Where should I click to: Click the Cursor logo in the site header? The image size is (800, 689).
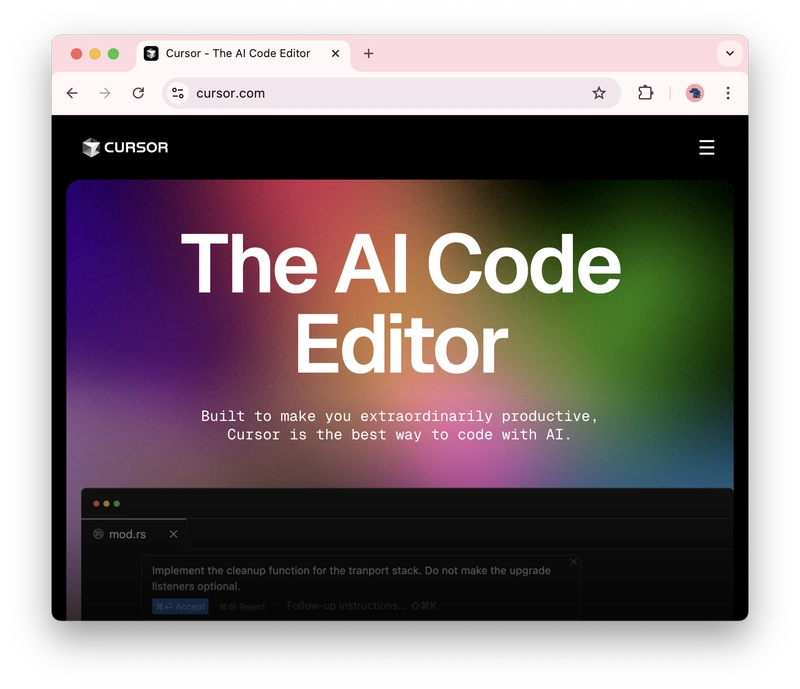coord(125,147)
